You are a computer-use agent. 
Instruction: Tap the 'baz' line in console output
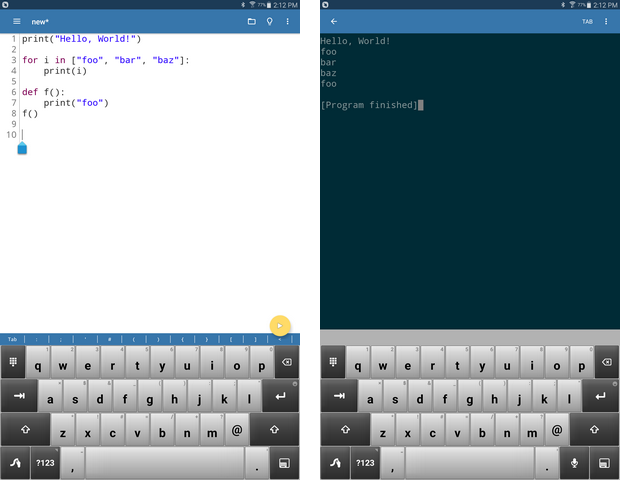coord(329,73)
